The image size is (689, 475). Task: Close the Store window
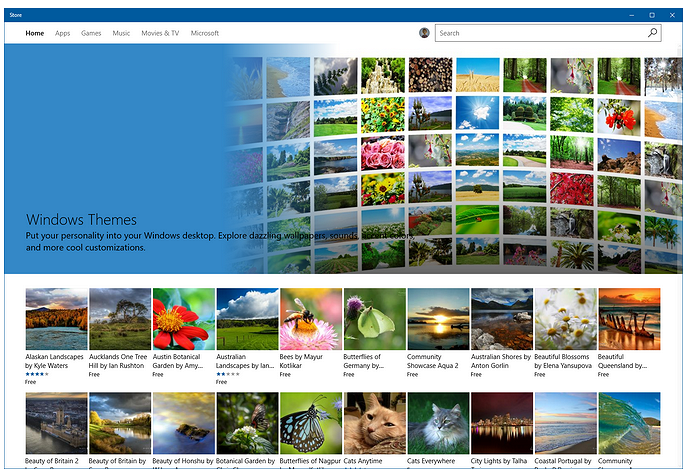(672, 15)
